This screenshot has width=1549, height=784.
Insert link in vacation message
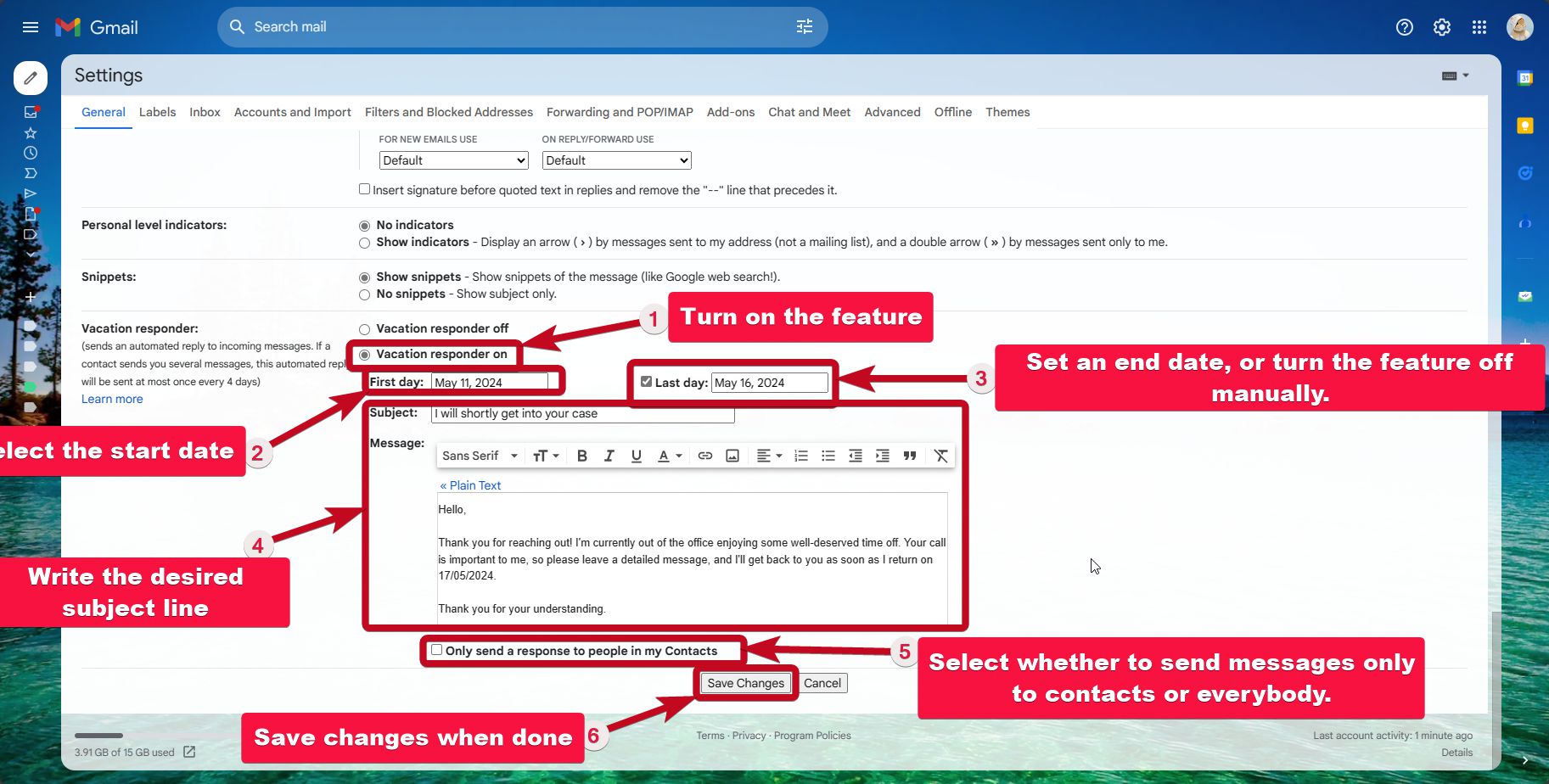point(705,456)
